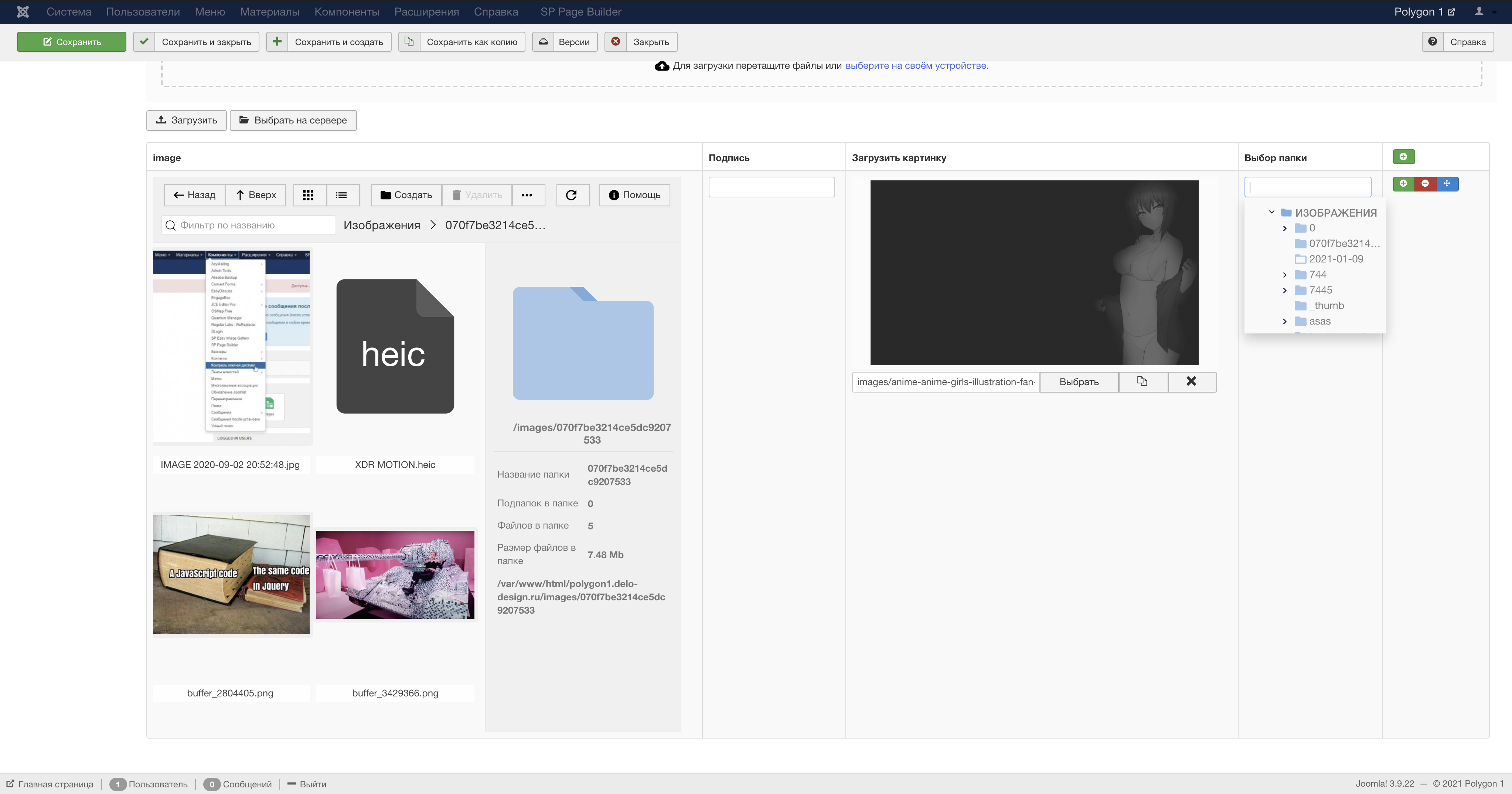Click Сохранить и закрыть button
The image size is (1512, 794).
coord(196,42)
